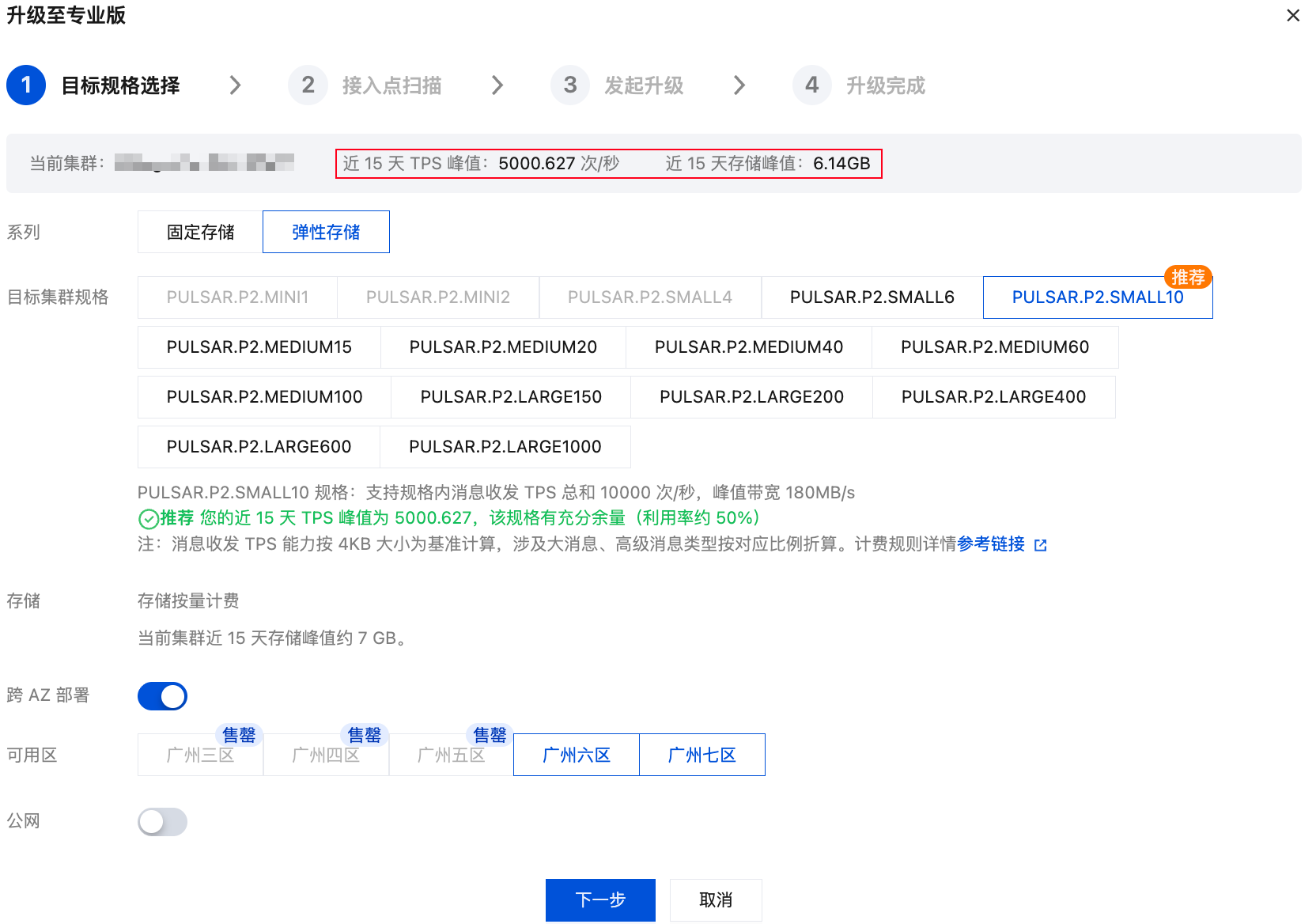Image resolution: width=1316 pixels, height=924 pixels.
Task: Open the 参考链接 billing rules link
Action: tap(991, 544)
